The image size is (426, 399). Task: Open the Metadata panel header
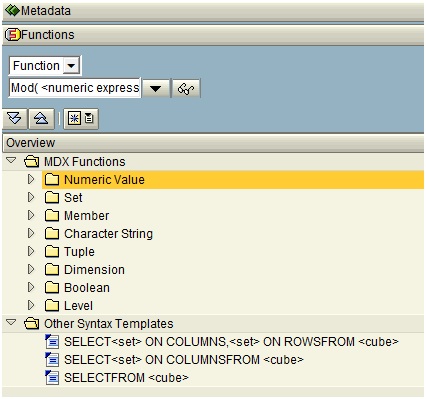(213, 11)
